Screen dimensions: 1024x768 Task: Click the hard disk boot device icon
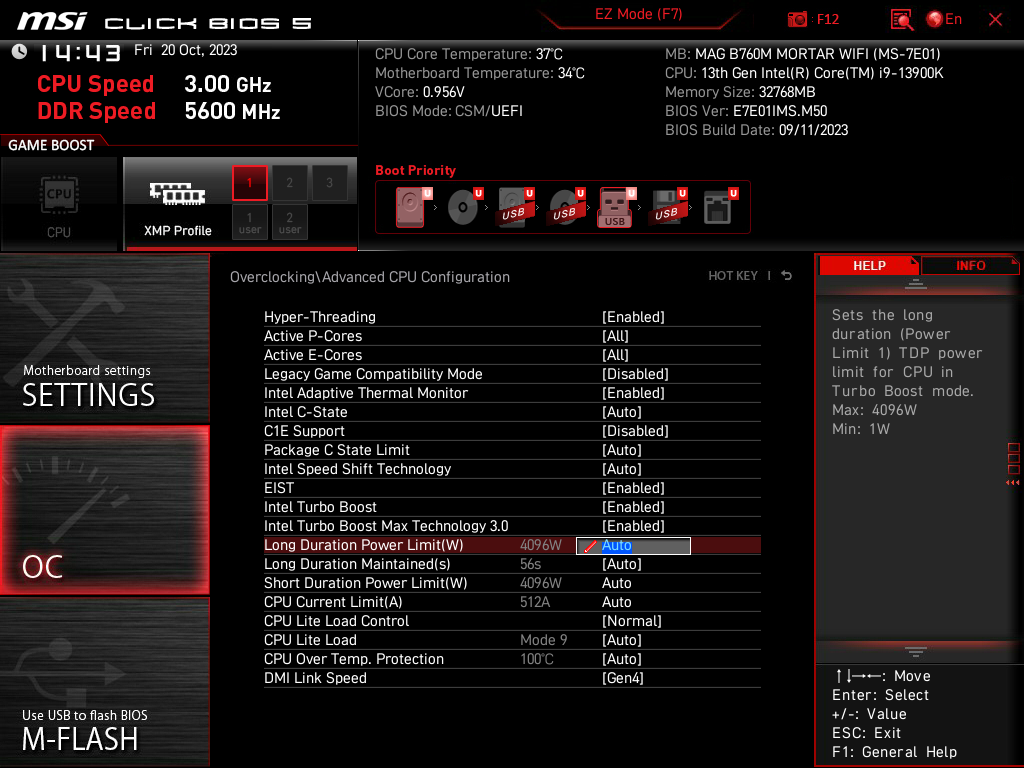point(411,207)
